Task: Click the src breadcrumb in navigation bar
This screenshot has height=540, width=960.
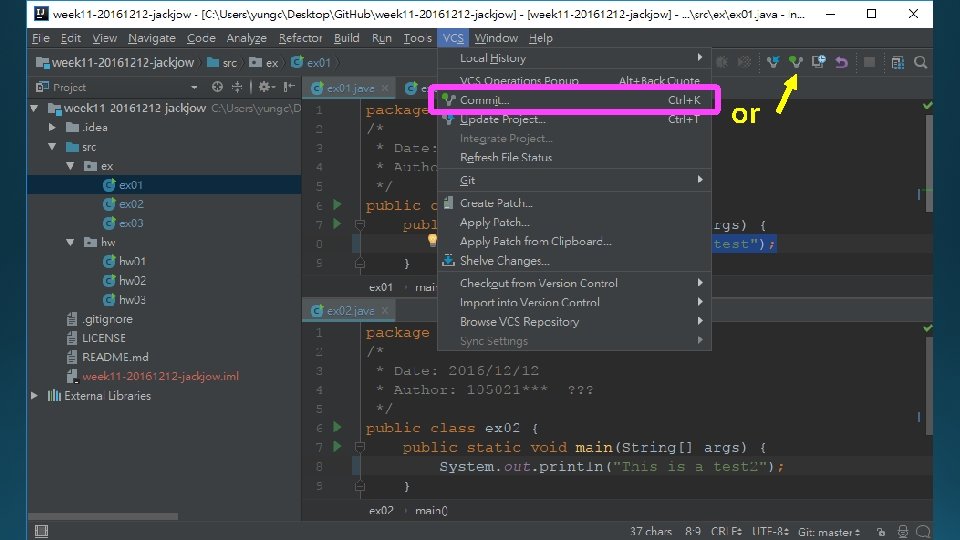Action: (x=222, y=62)
